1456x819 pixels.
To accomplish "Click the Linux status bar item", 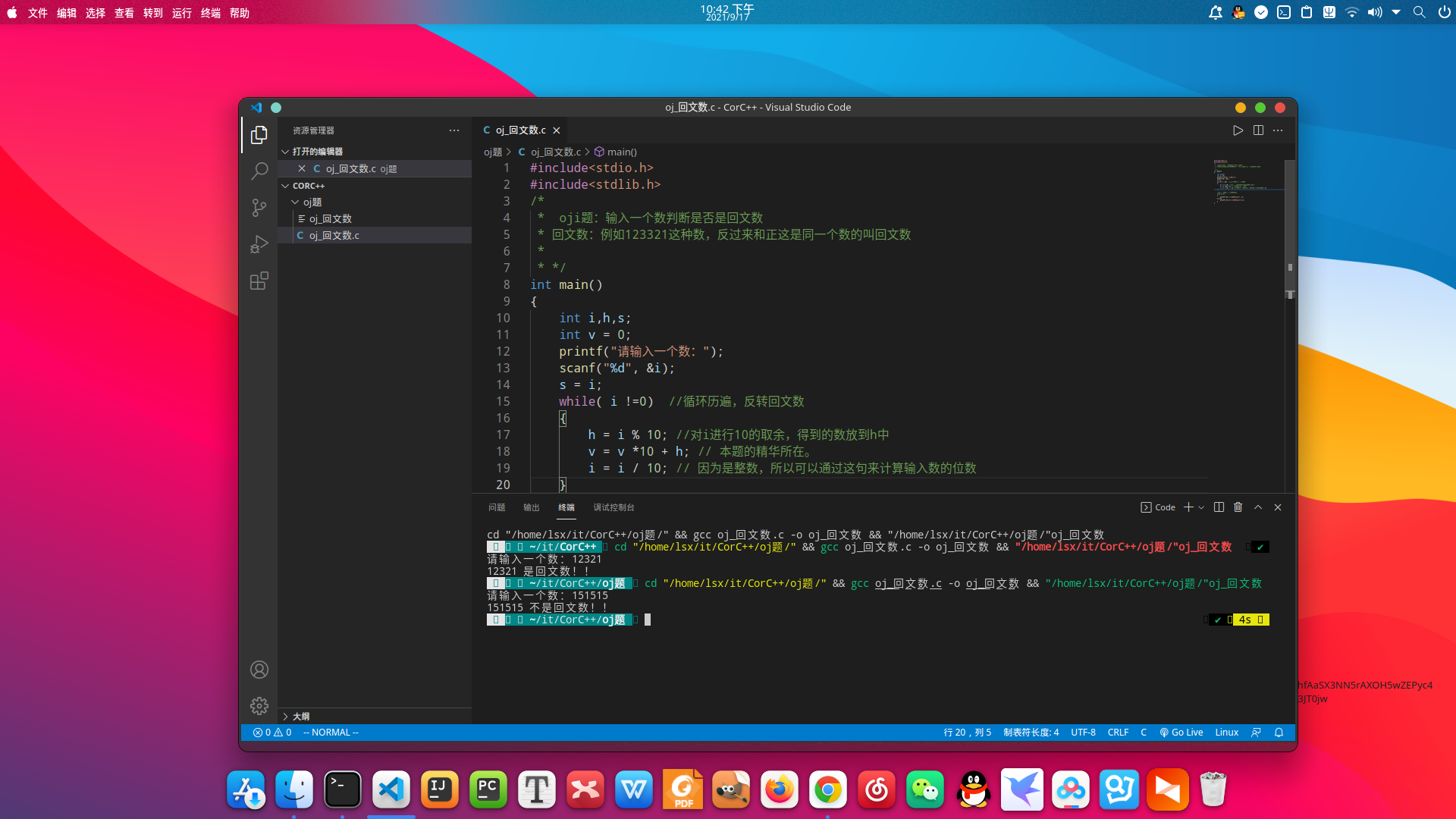I will pos(1226,733).
